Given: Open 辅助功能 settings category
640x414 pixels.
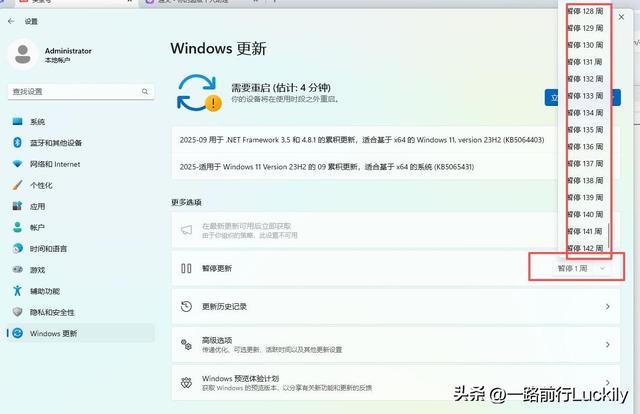Looking at the screenshot, I should click(x=81, y=291).
